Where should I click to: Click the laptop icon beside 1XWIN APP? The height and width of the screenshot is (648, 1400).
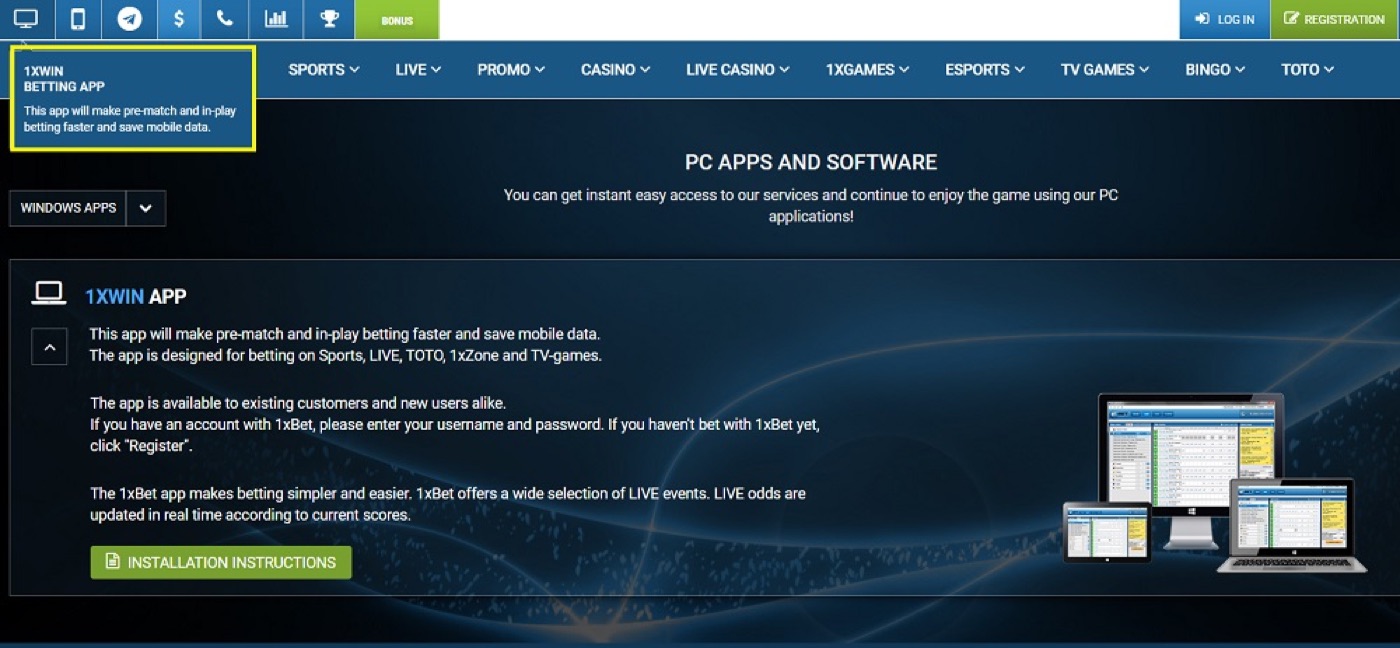(49, 293)
